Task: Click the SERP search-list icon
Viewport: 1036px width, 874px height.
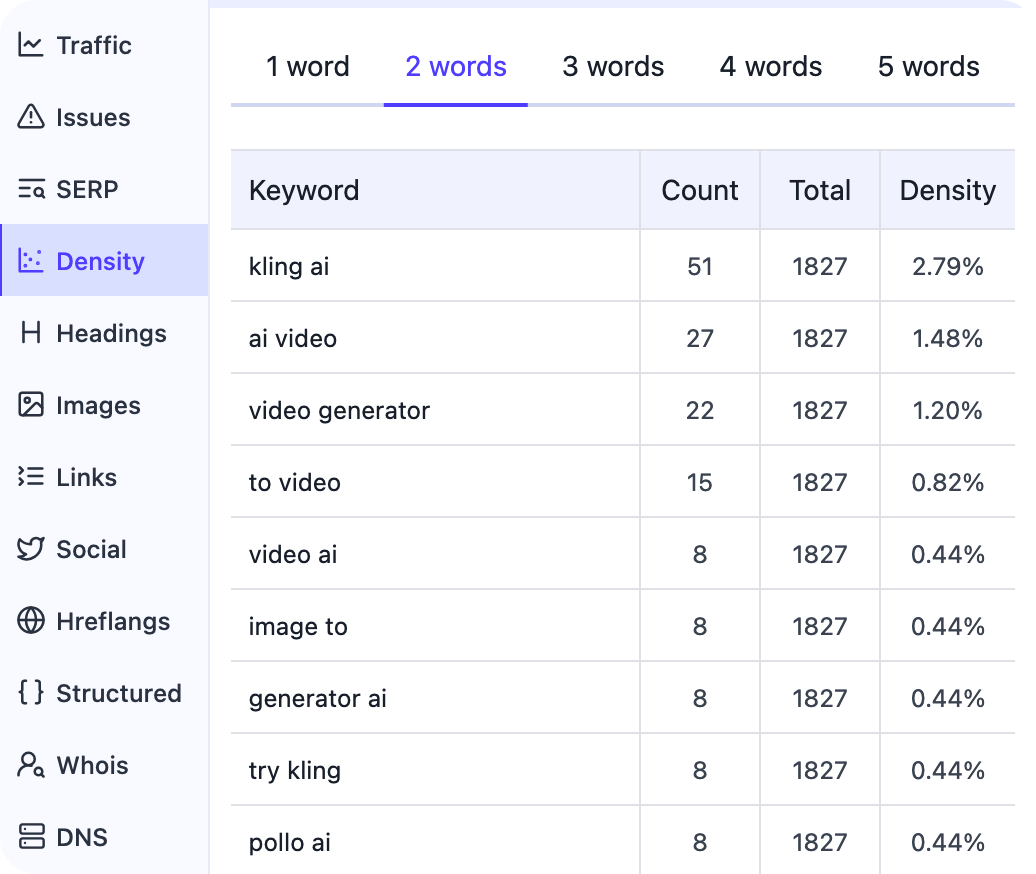Action: pyautogui.click(x=31, y=189)
